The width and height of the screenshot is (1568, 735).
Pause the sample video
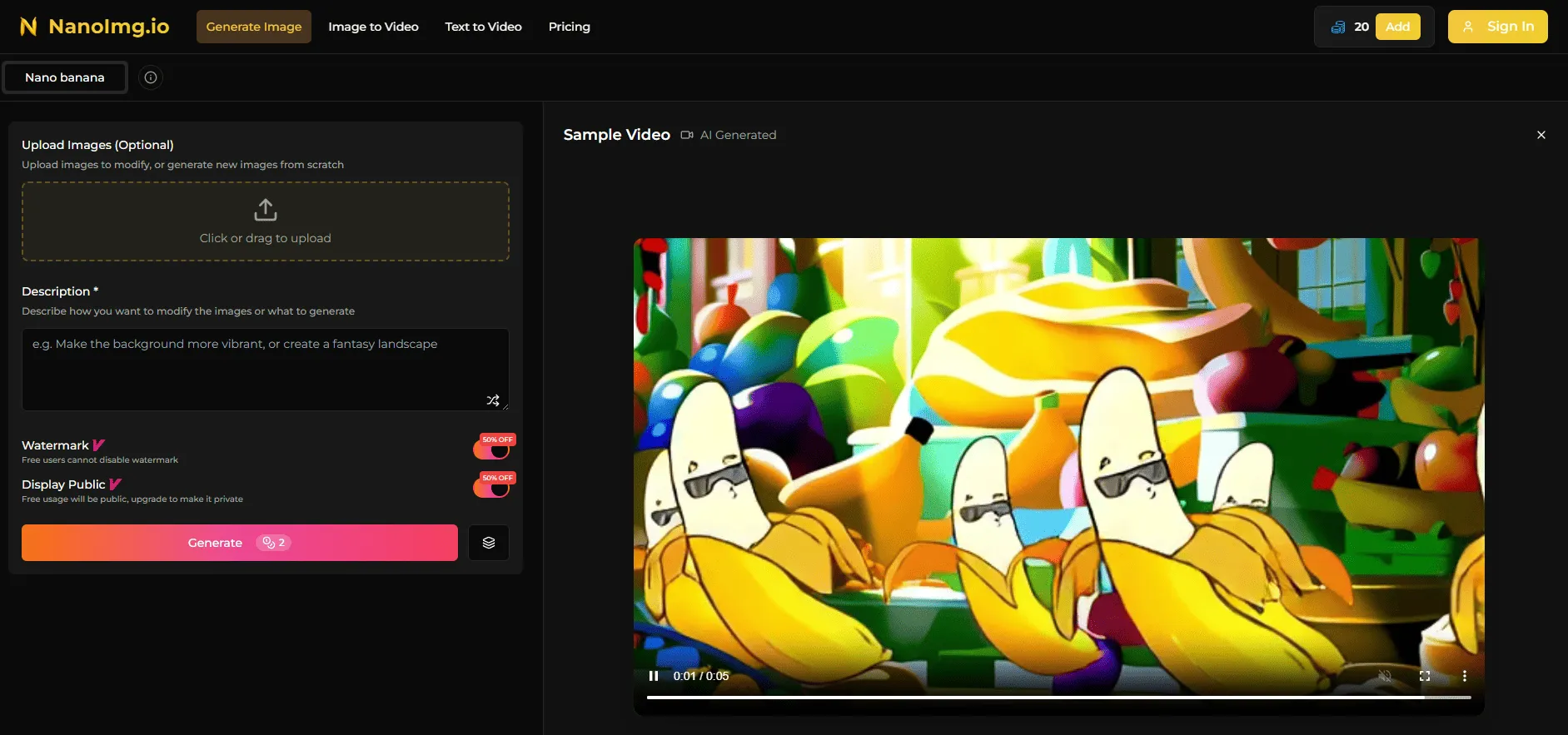coord(654,676)
